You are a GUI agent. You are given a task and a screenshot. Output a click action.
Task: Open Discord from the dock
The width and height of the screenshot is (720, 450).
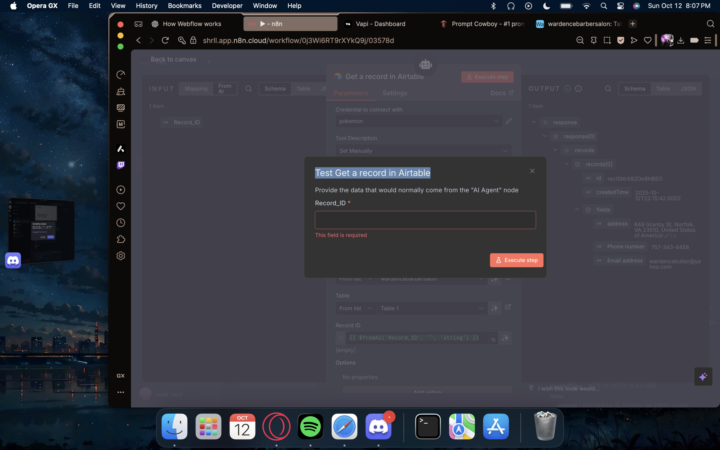point(378,427)
